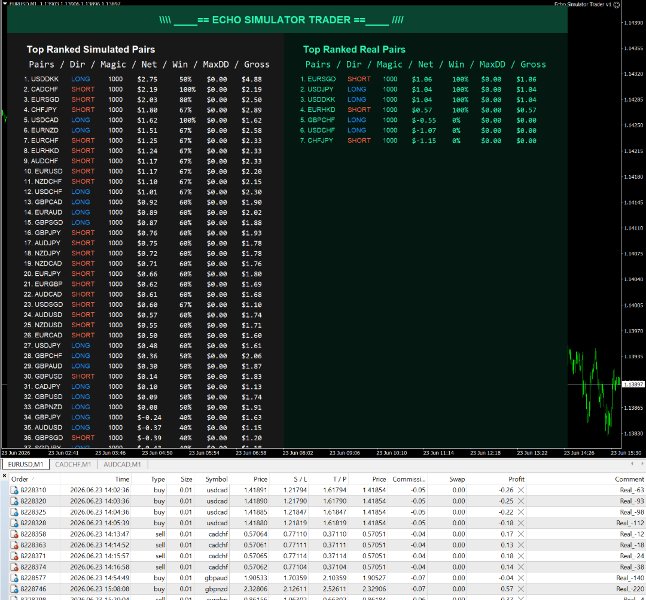Click the 'Top Ranked Real Pairs' heading
646x600 pixels.
pyautogui.click(x=354, y=49)
